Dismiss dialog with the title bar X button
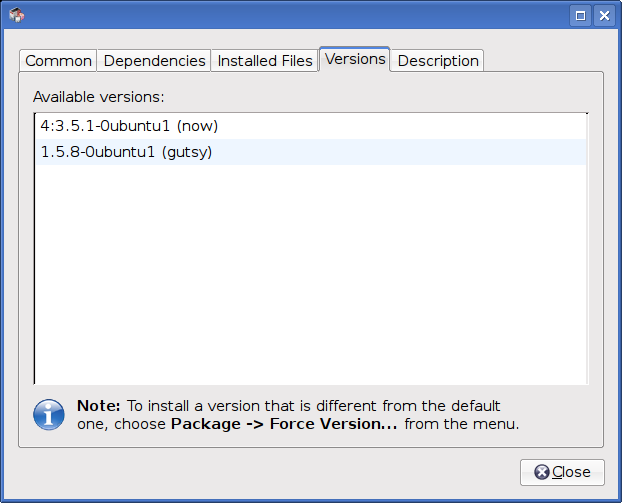This screenshot has height=503, width=622. point(604,16)
